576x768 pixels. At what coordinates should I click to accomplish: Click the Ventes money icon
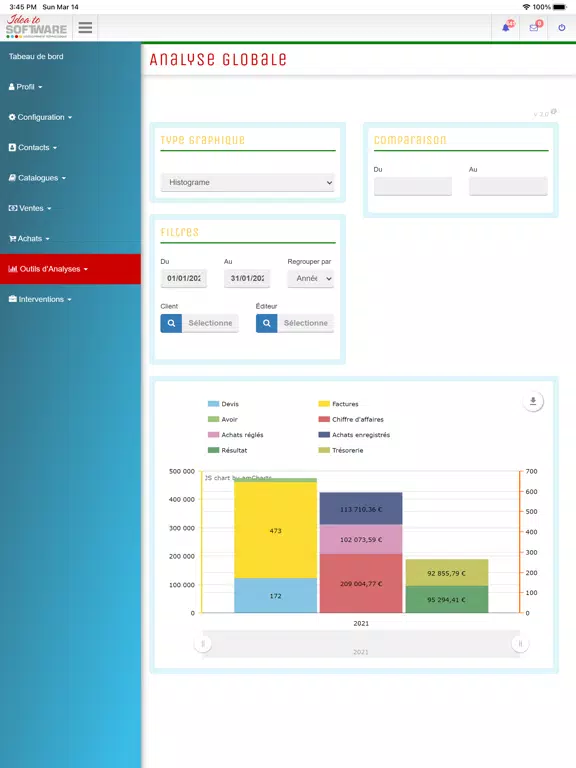coord(13,208)
